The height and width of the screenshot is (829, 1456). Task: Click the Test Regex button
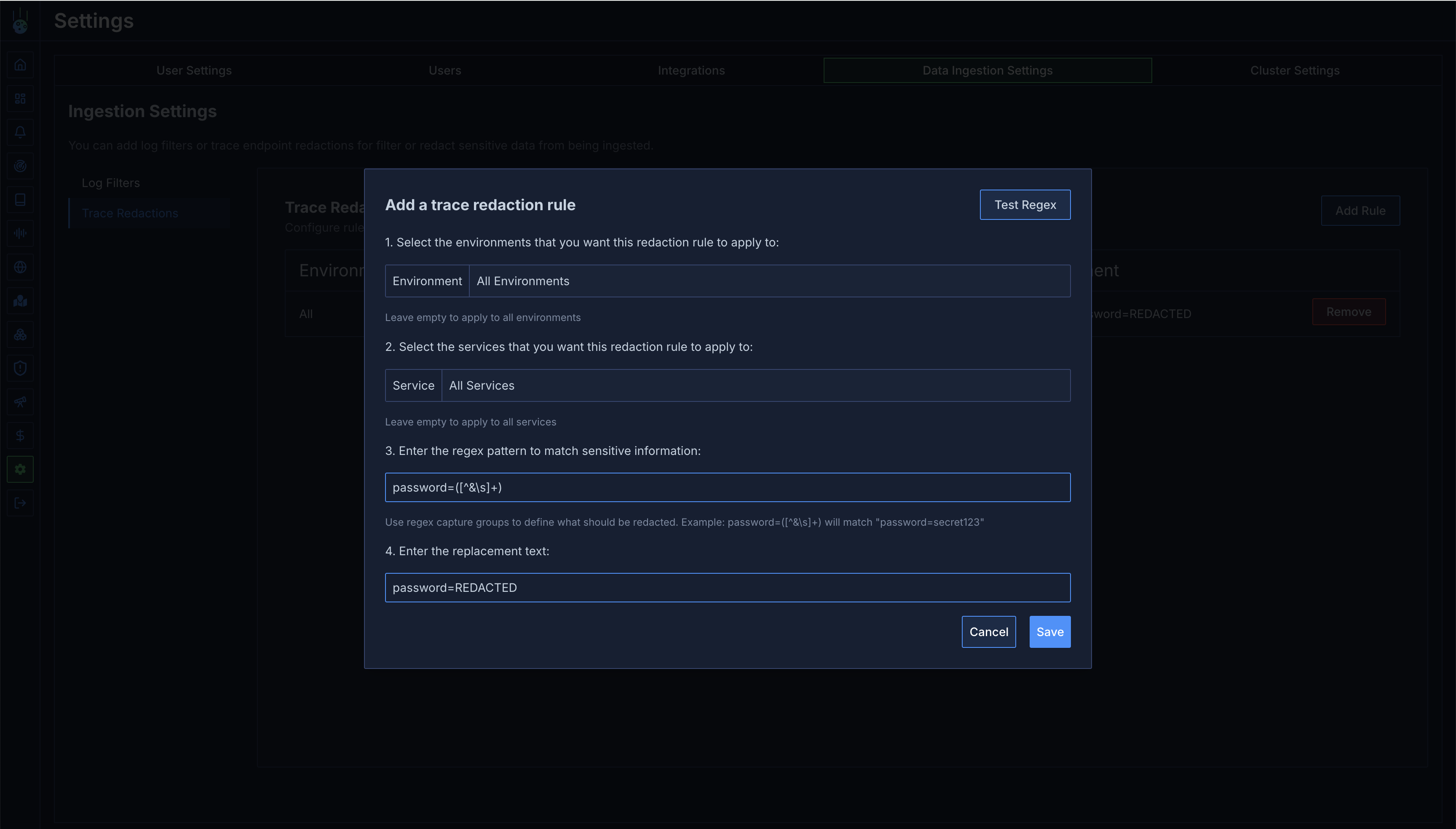click(1024, 204)
